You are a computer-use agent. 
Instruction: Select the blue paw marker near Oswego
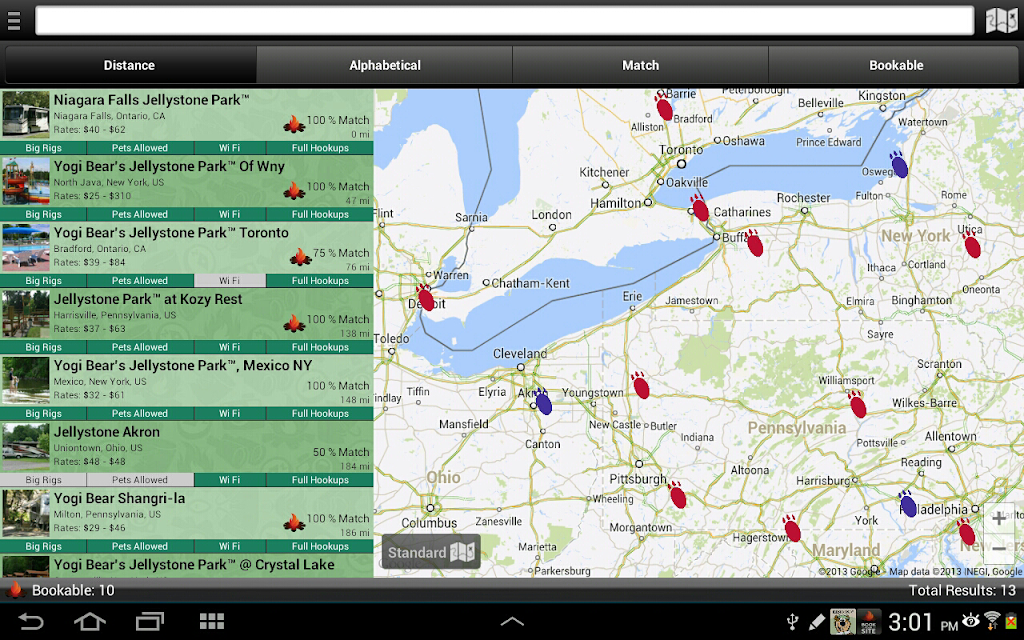click(899, 165)
